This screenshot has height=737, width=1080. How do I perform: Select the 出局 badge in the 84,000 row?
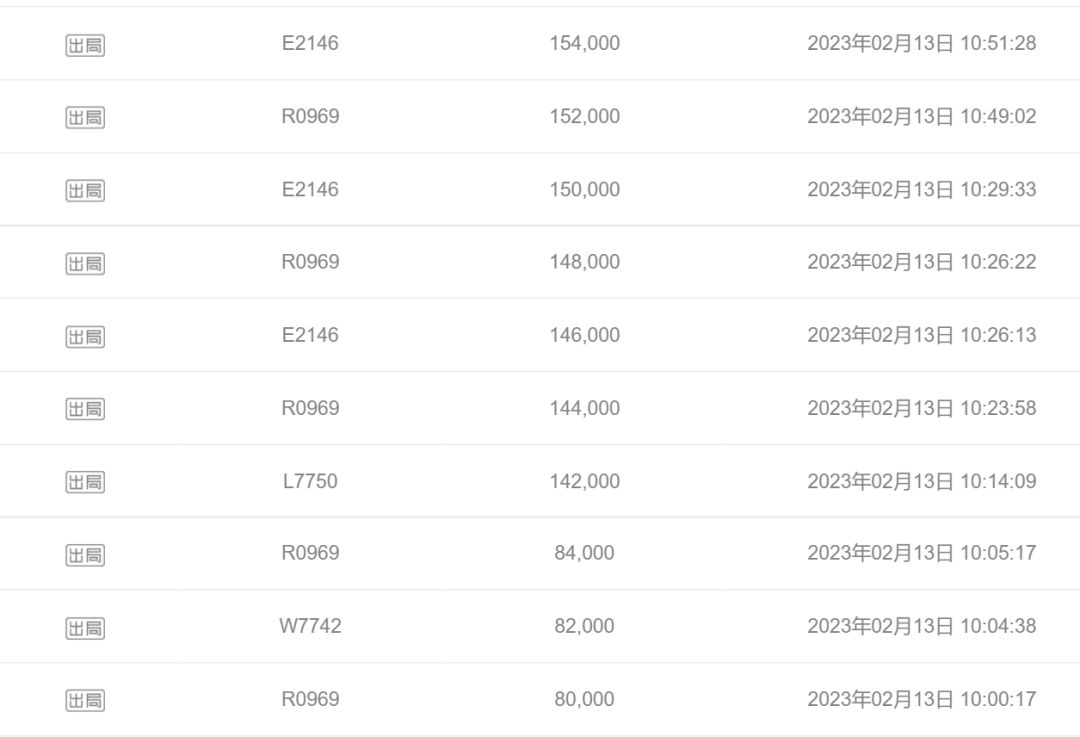[85, 555]
